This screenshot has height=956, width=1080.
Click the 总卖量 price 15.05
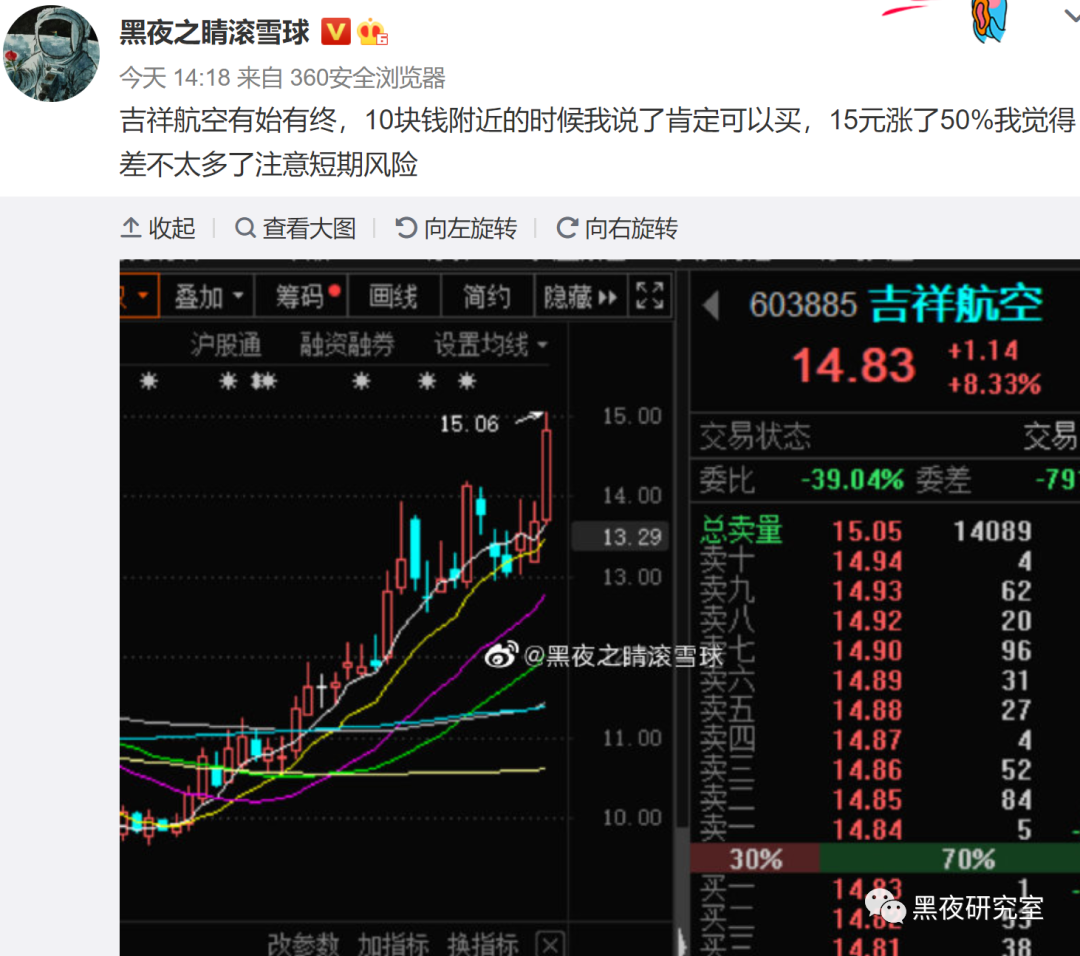click(x=867, y=531)
